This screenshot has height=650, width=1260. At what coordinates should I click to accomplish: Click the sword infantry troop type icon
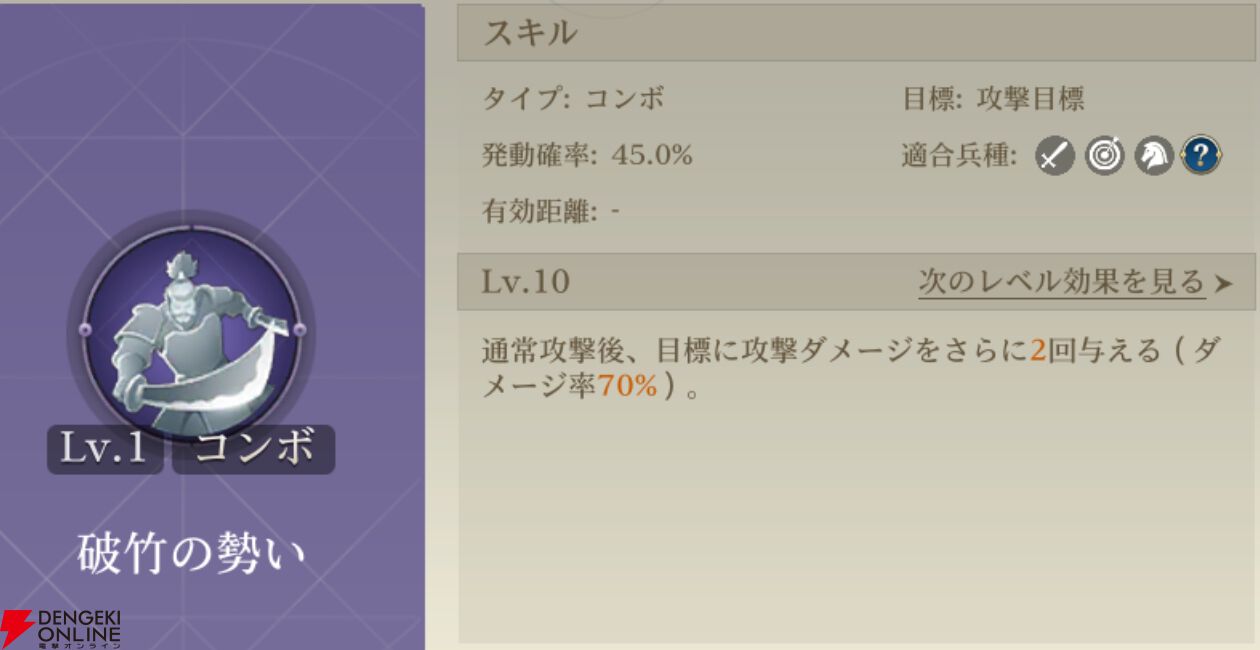[x=1054, y=156]
